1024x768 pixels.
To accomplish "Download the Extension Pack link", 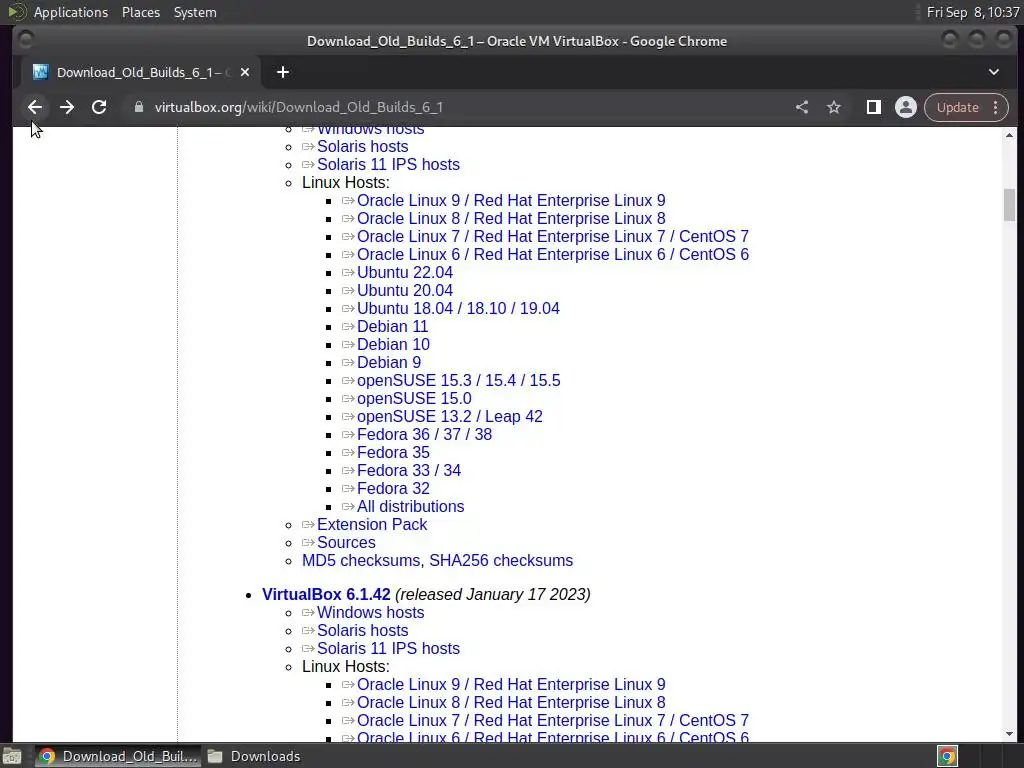I will click(372, 524).
